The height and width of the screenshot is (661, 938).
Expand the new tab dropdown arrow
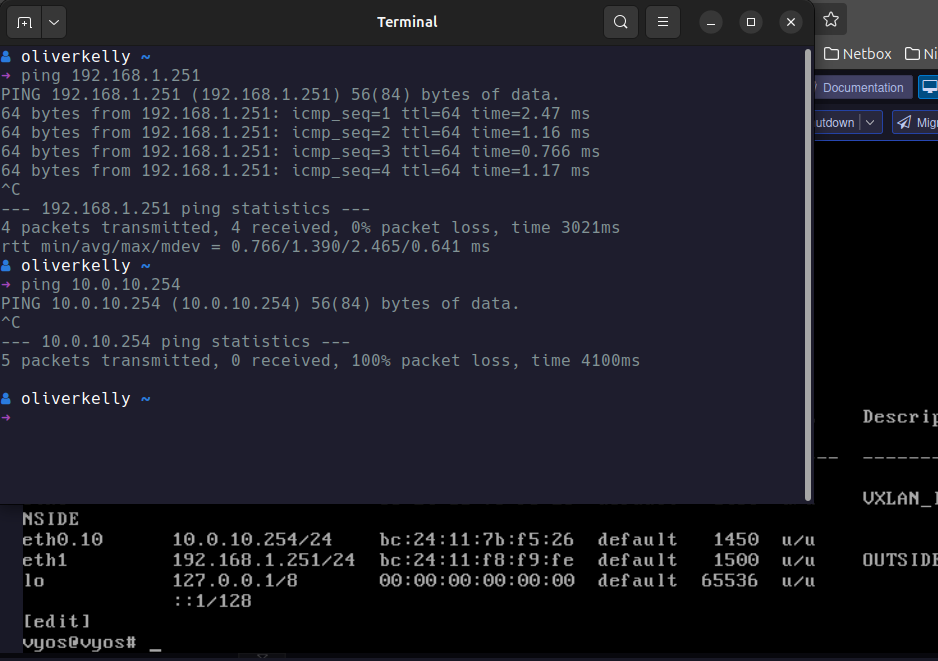(53, 22)
